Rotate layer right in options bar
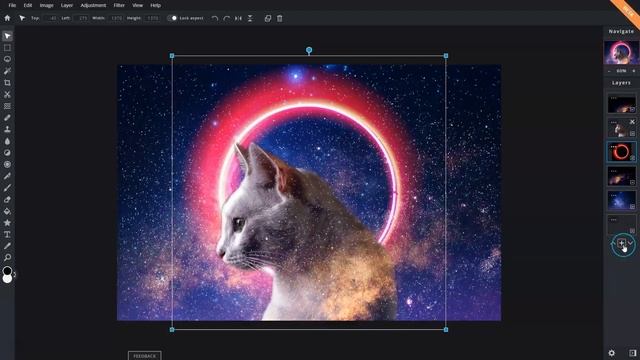The image size is (640, 360). pos(227,18)
